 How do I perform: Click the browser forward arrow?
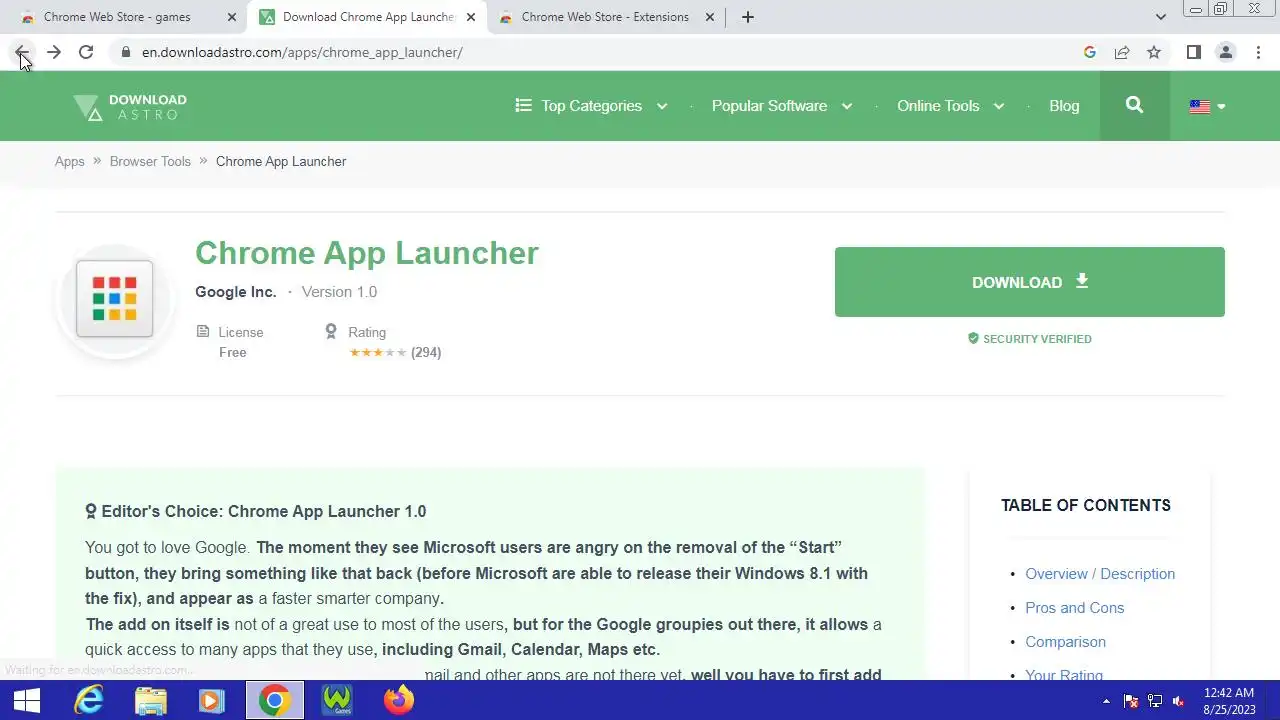pos(54,52)
